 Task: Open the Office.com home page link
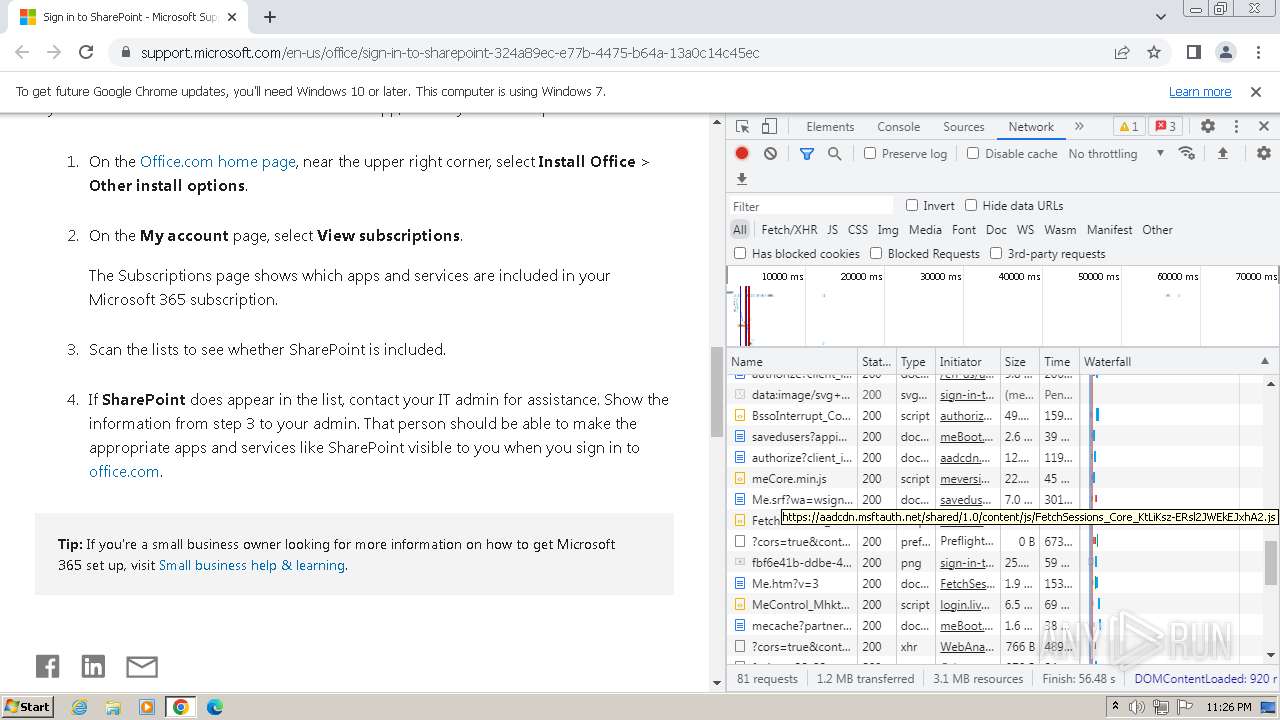217,161
